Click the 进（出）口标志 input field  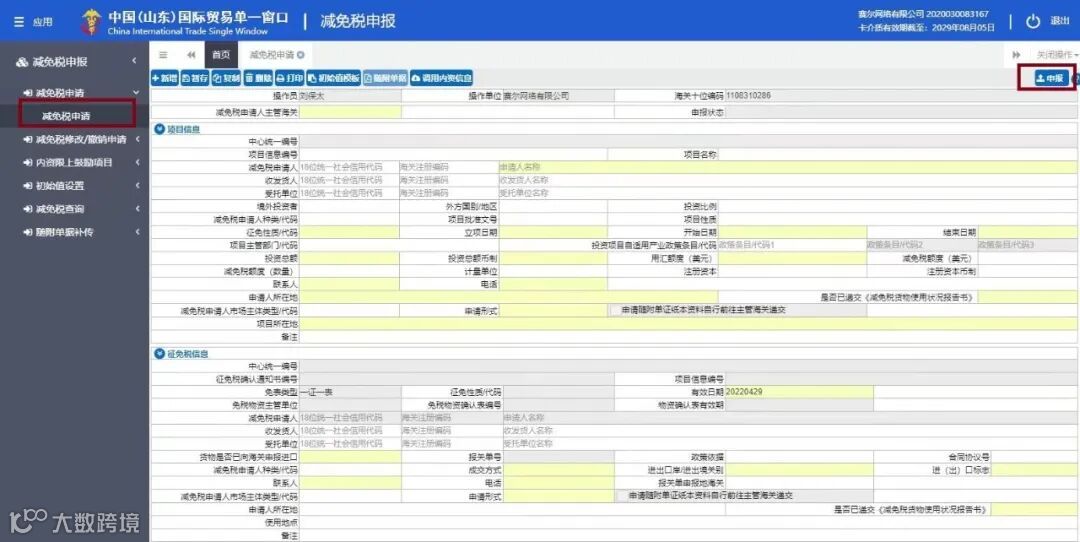(1035, 470)
